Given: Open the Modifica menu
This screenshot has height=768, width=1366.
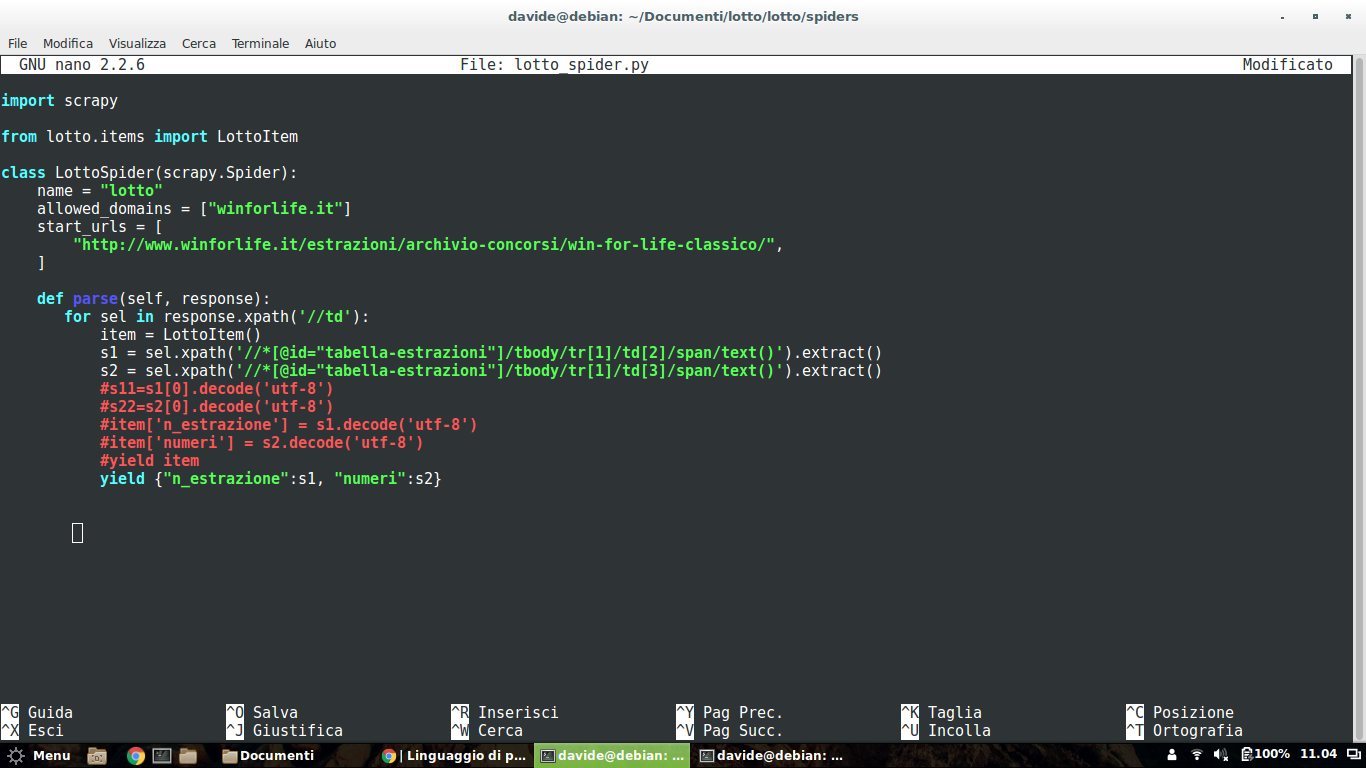Looking at the screenshot, I should tap(68, 43).
